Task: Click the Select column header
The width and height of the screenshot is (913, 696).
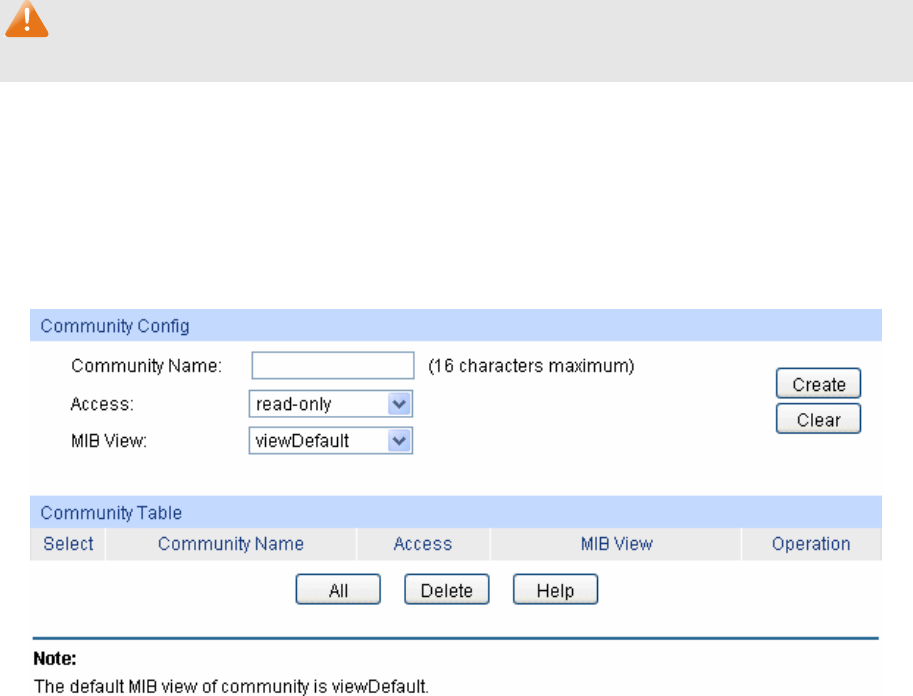Action: tap(68, 544)
